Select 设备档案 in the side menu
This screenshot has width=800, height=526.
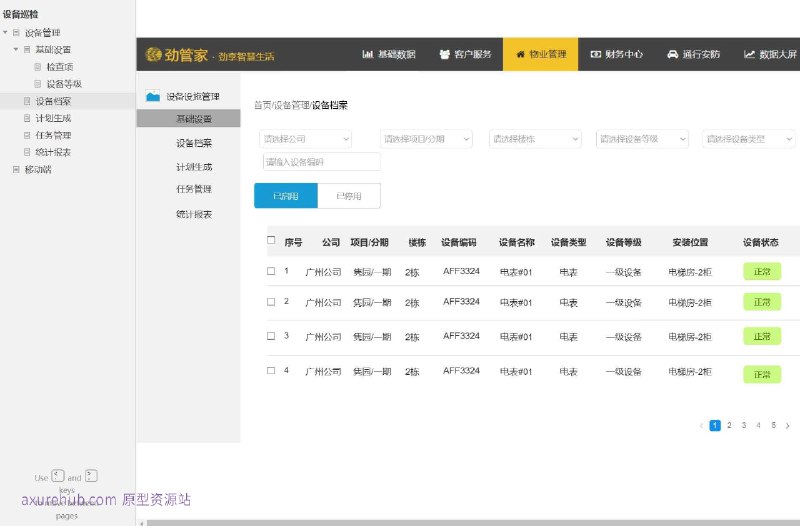click(194, 143)
